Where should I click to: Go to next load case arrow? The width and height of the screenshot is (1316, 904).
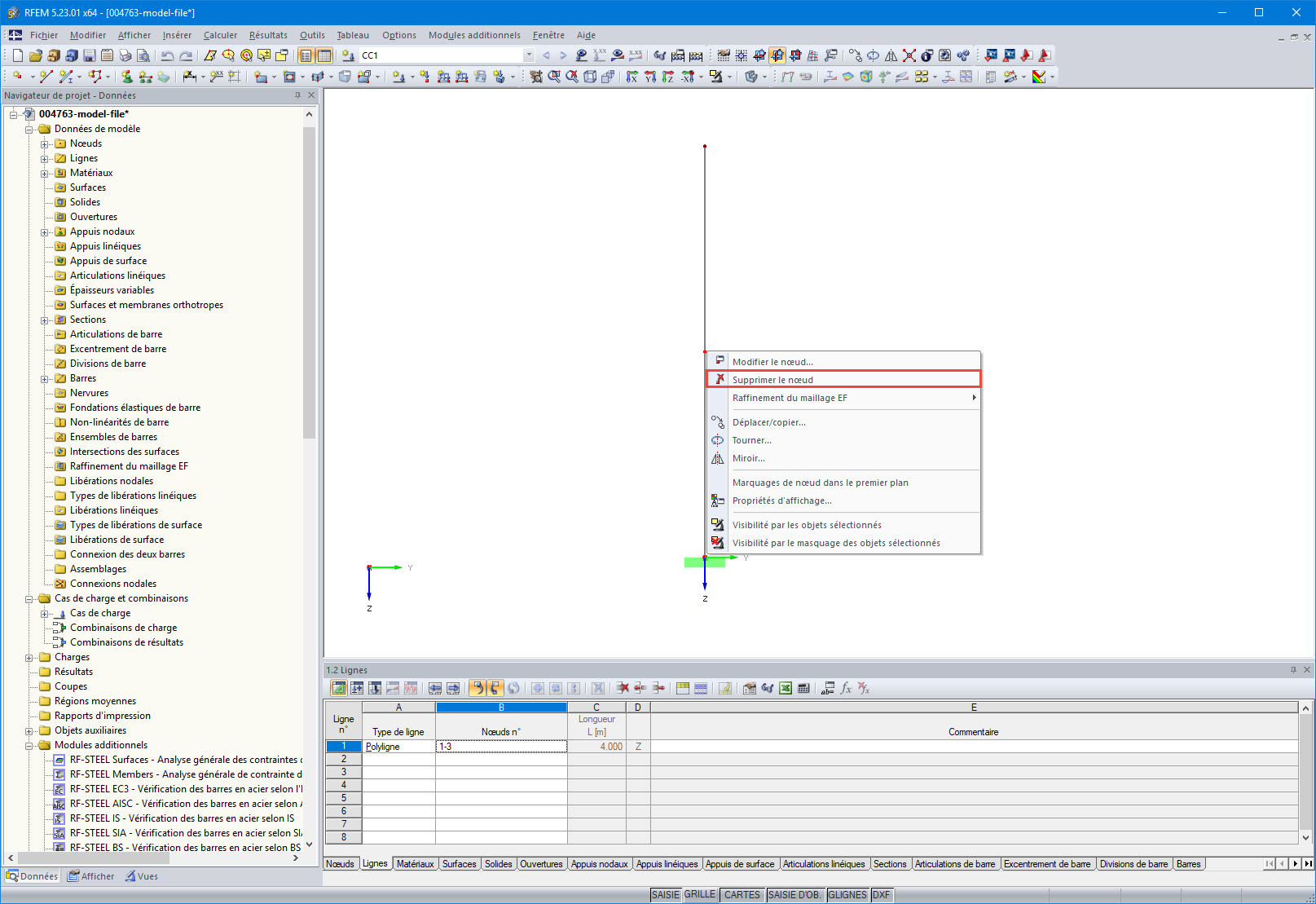tap(563, 55)
